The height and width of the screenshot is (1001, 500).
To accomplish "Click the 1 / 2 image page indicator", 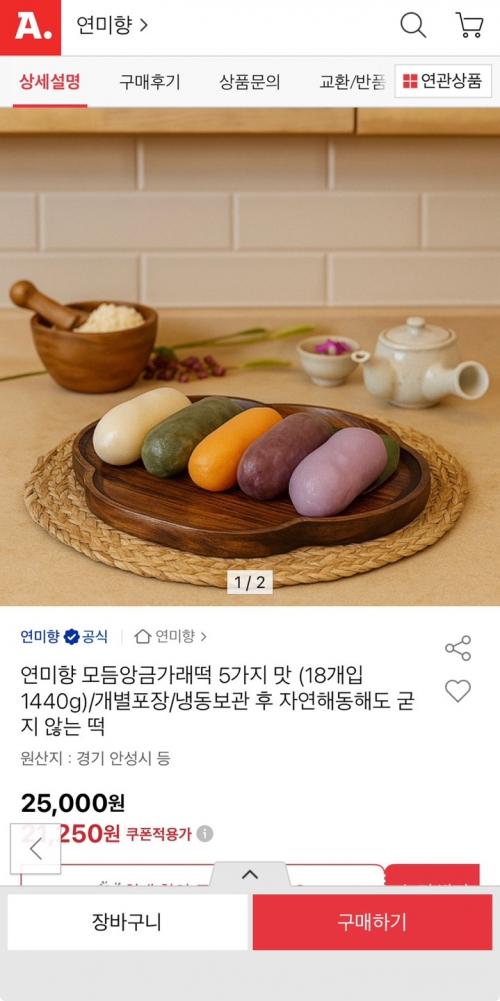I will 250,582.
